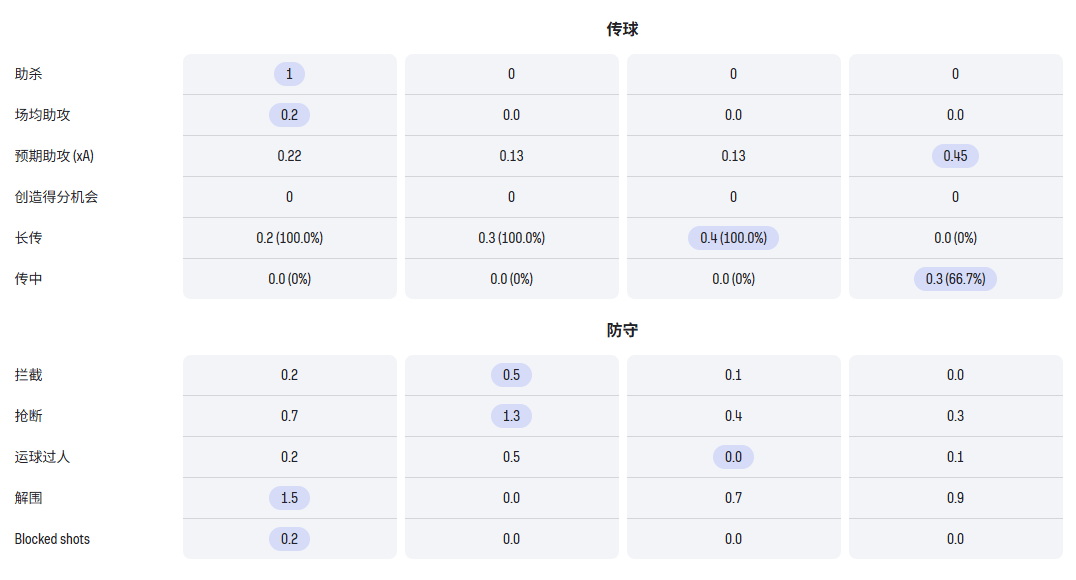Select the 助杀 row label
1076x580 pixels.
click(29, 74)
